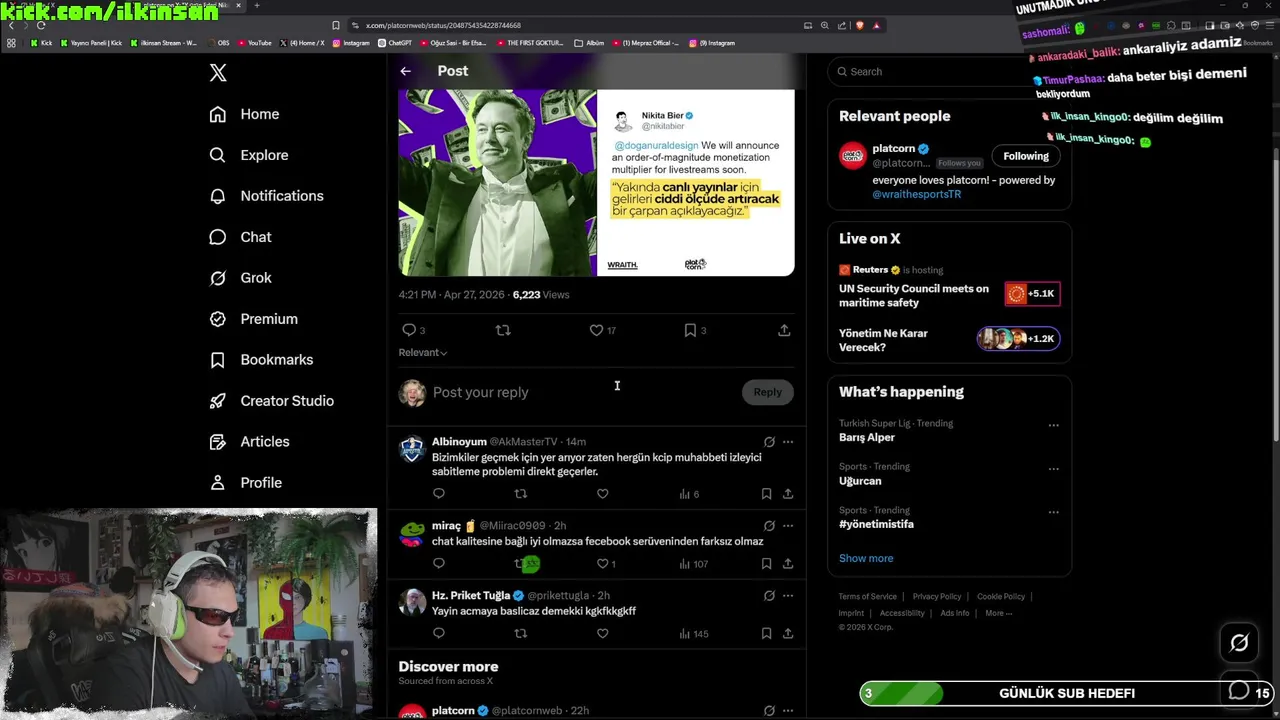Open the floating messages chat button
1280x720 pixels.
tap(1239, 691)
